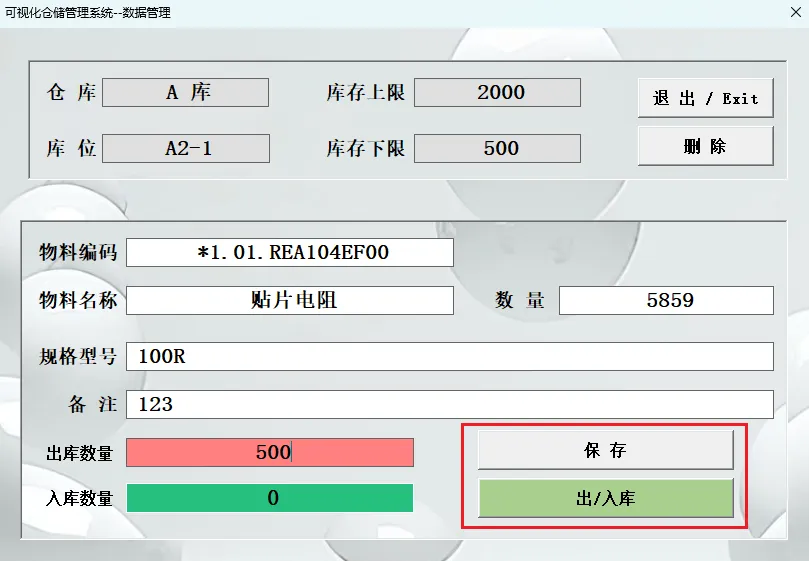
Task: Click the 保存 save button
Action: pos(605,450)
